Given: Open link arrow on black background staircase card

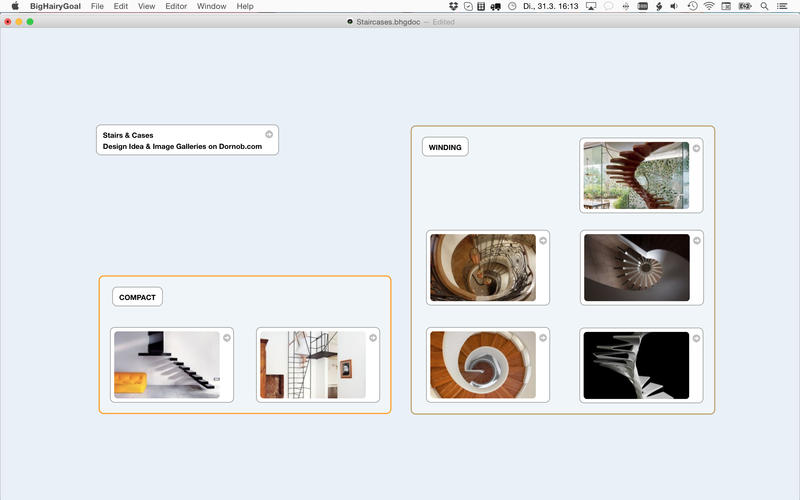Looking at the screenshot, I should (697, 338).
